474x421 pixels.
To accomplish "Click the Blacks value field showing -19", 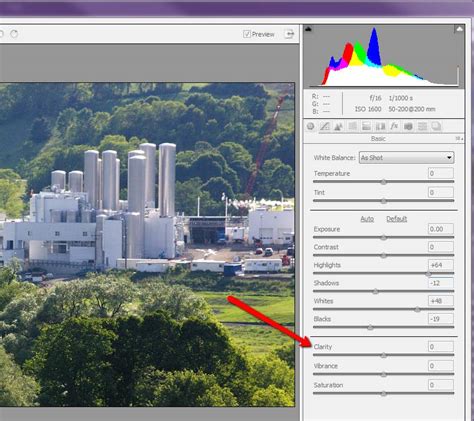I will (441, 319).
